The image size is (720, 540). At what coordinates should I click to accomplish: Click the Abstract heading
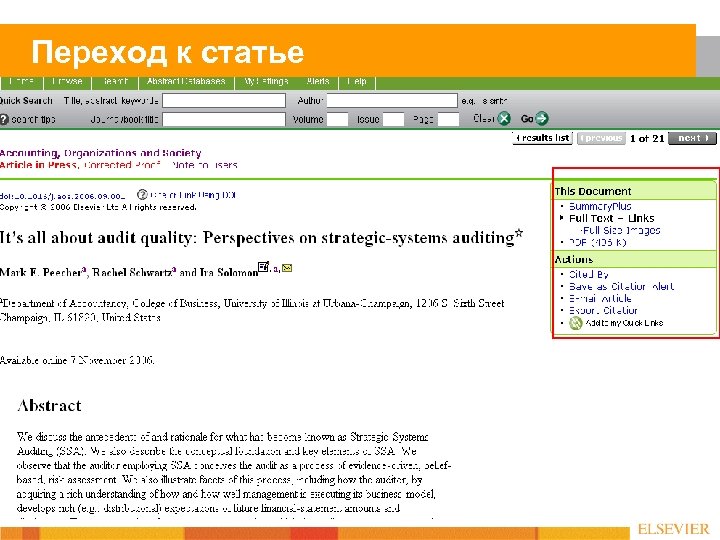click(50, 405)
